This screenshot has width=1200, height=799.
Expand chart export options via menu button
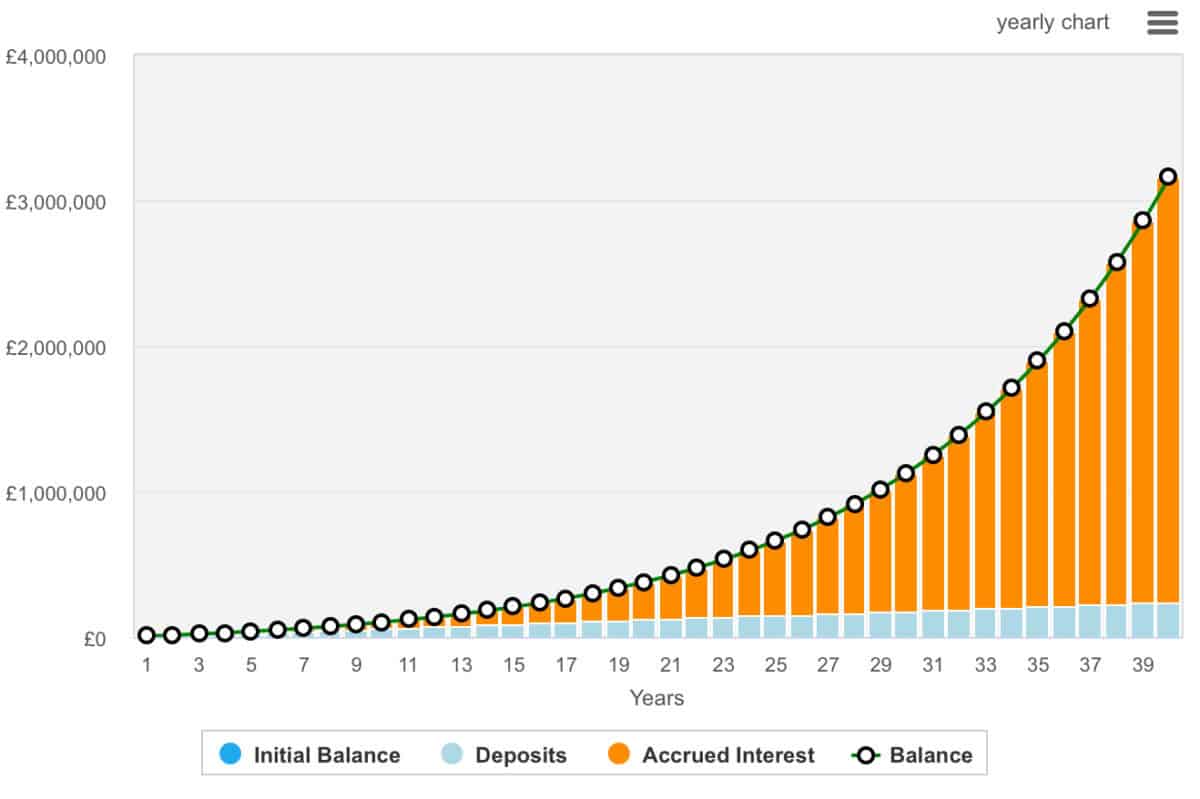click(x=1162, y=21)
